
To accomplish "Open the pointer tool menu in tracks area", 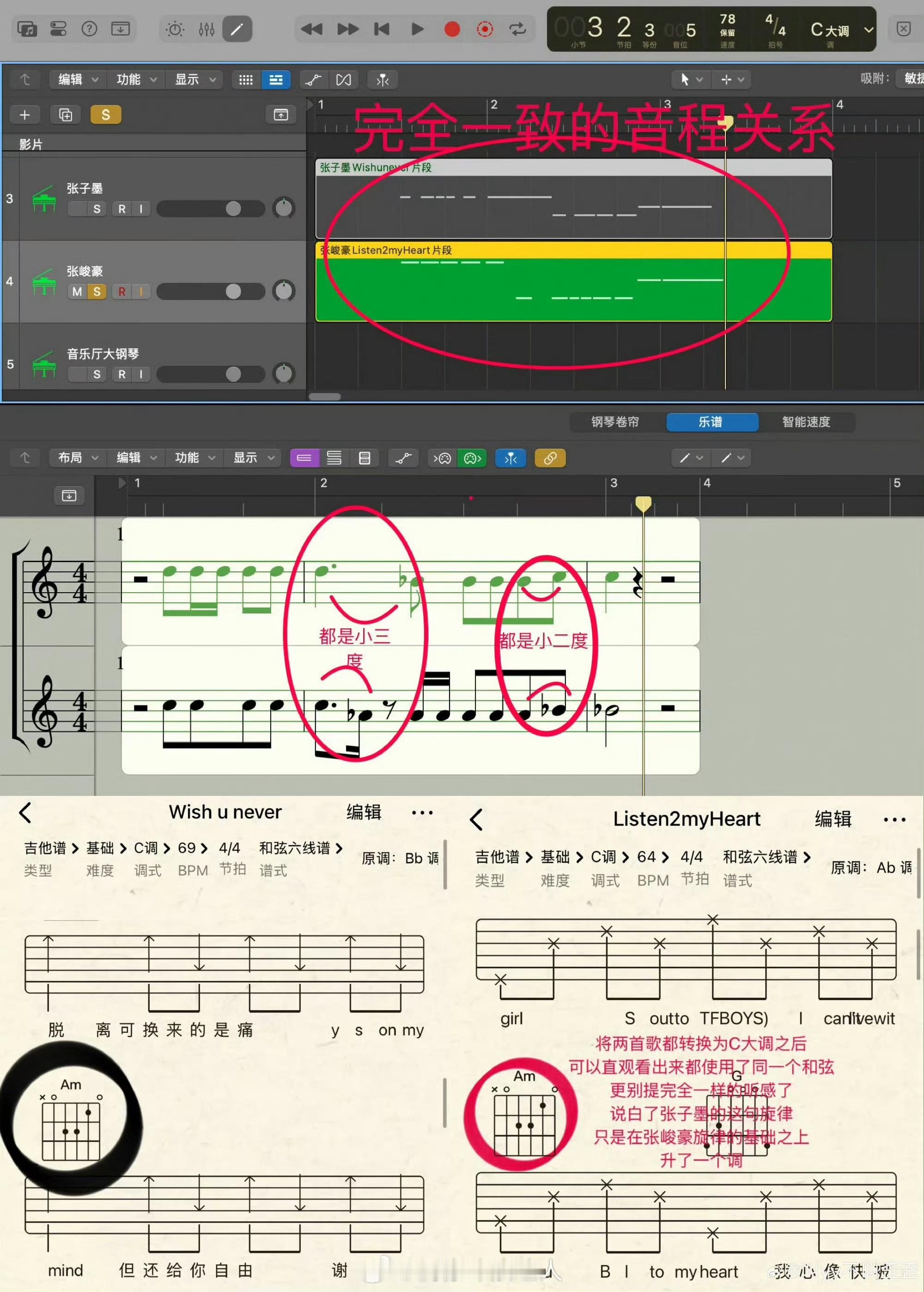I will pyautogui.click(x=691, y=80).
